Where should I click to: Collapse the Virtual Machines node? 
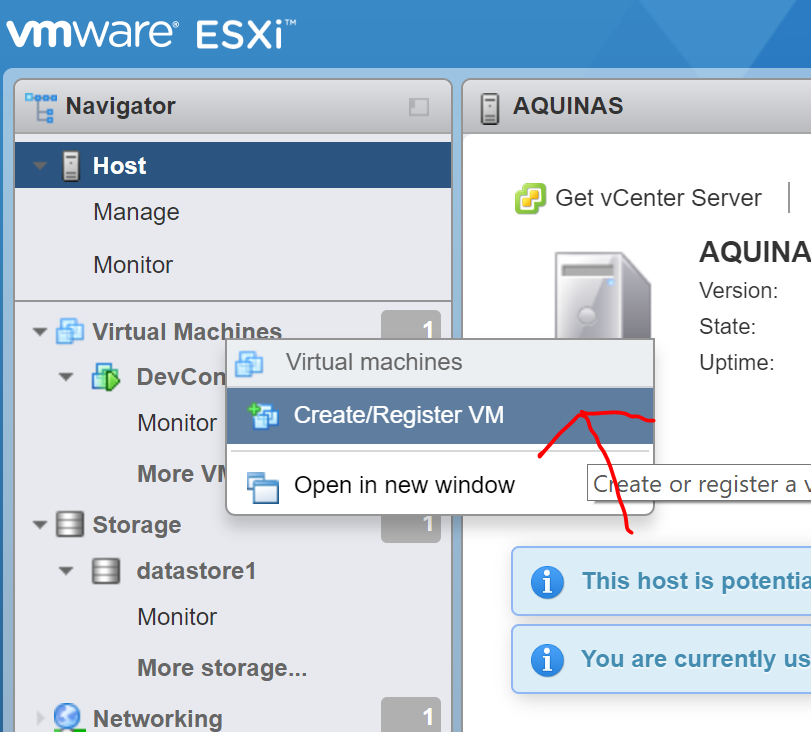40,332
